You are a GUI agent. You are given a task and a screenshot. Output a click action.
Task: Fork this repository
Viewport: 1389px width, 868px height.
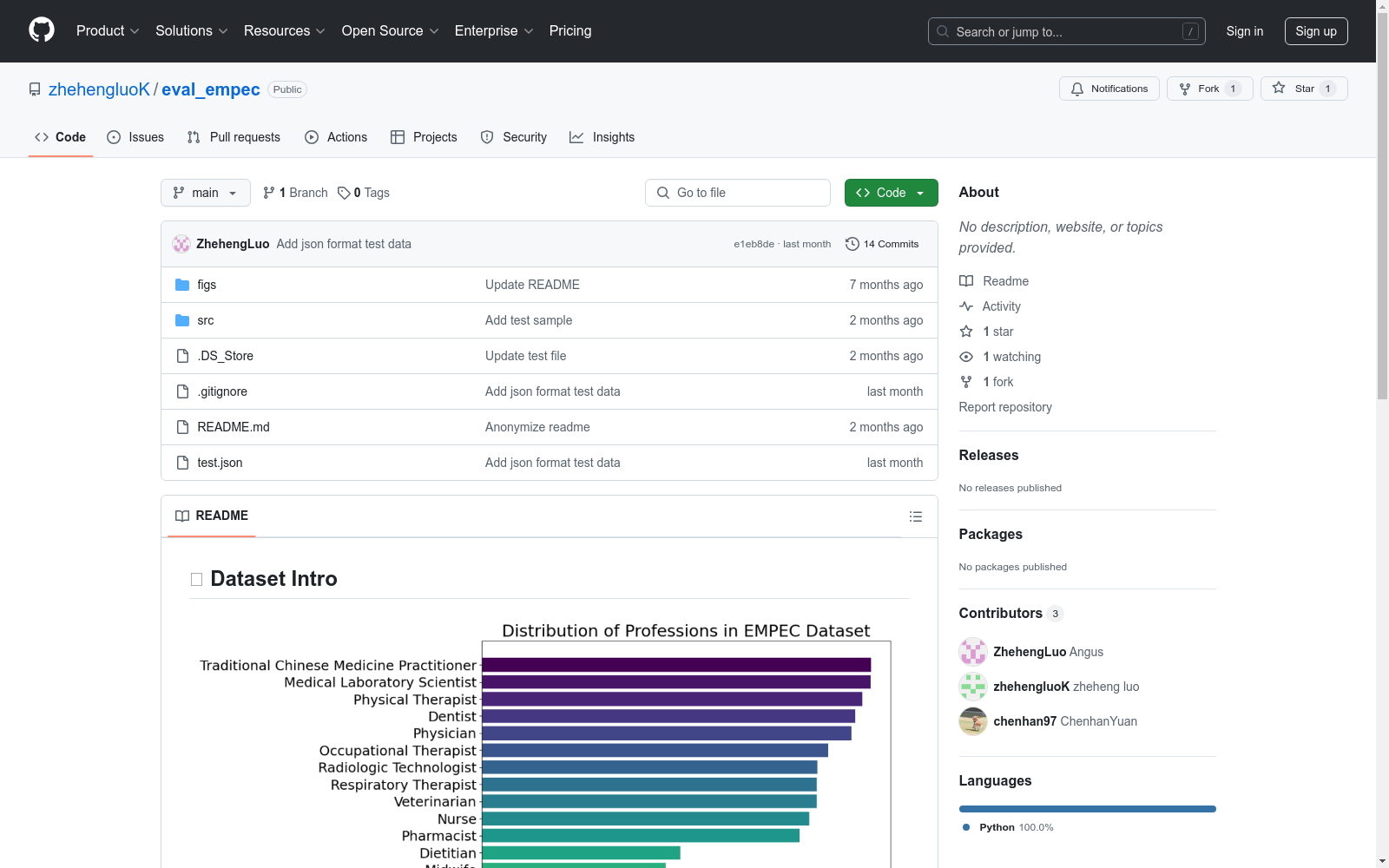tap(1209, 89)
